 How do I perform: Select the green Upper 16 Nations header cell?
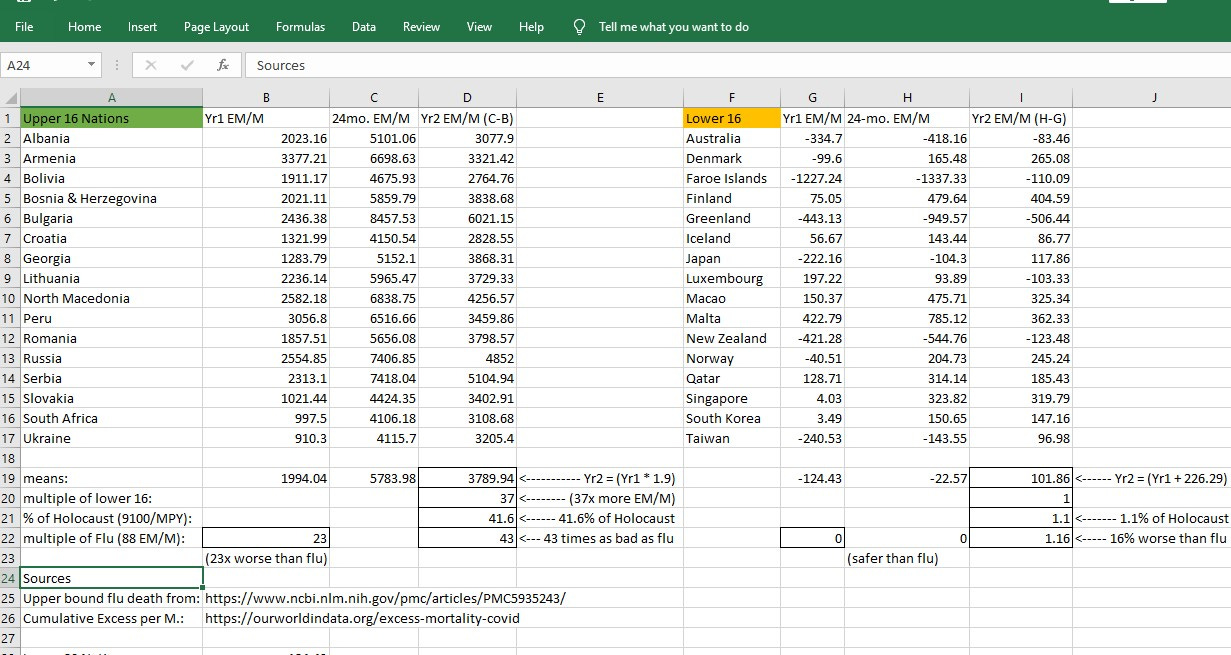[111, 118]
